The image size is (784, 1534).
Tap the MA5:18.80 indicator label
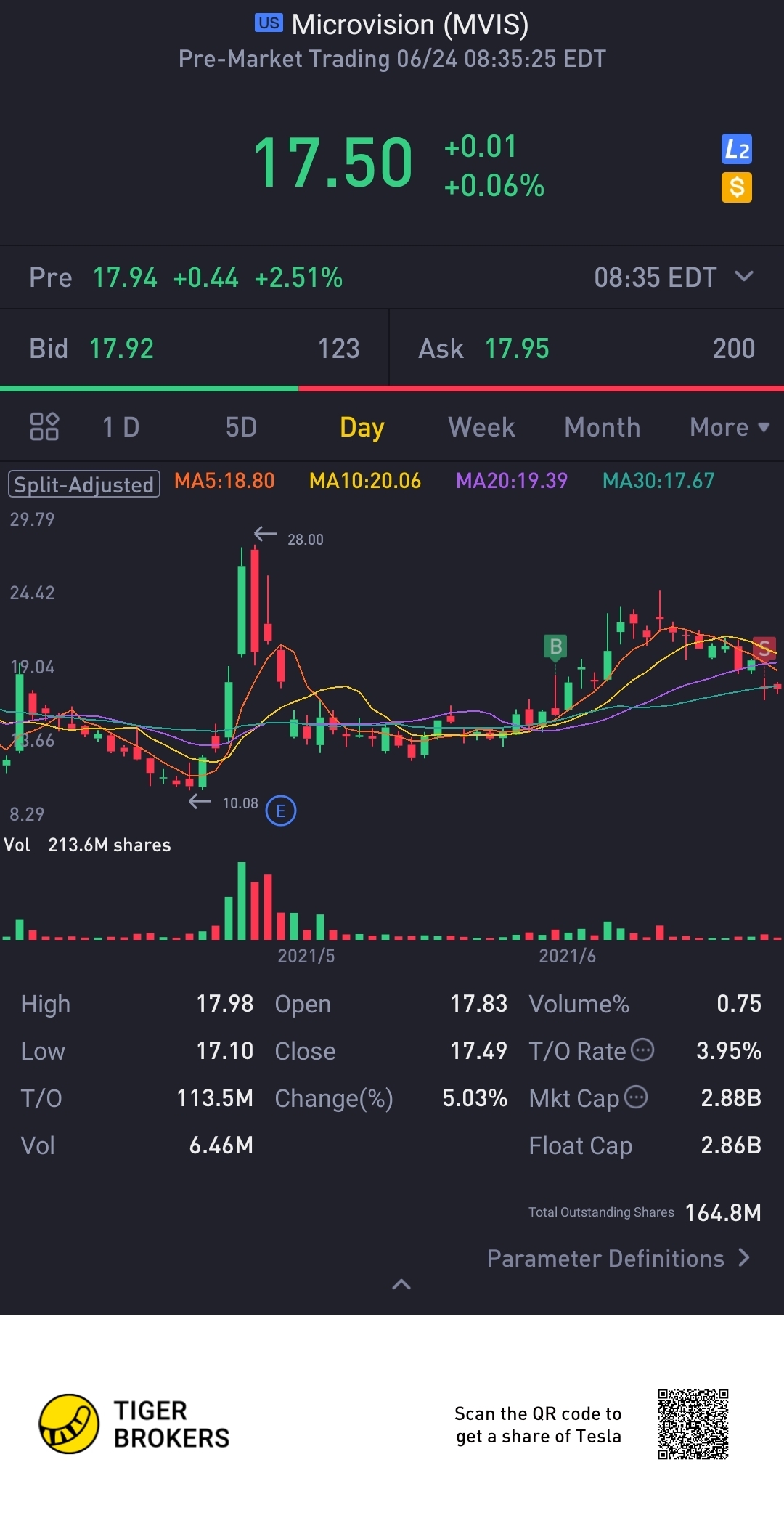[224, 481]
